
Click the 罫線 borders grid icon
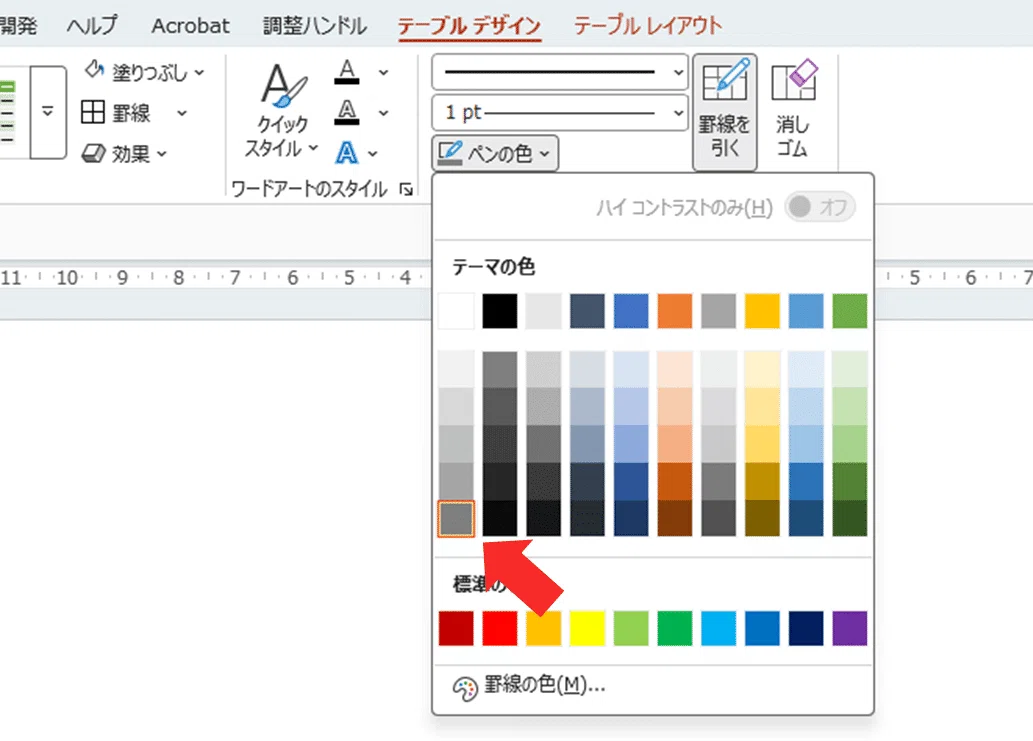pyautogui.click(x=93, y=112)
